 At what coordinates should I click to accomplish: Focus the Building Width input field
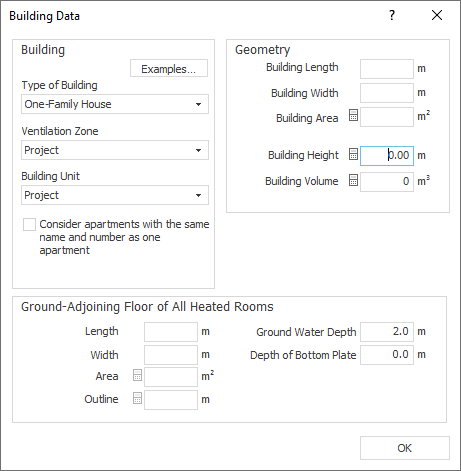(x=387, y=93)
